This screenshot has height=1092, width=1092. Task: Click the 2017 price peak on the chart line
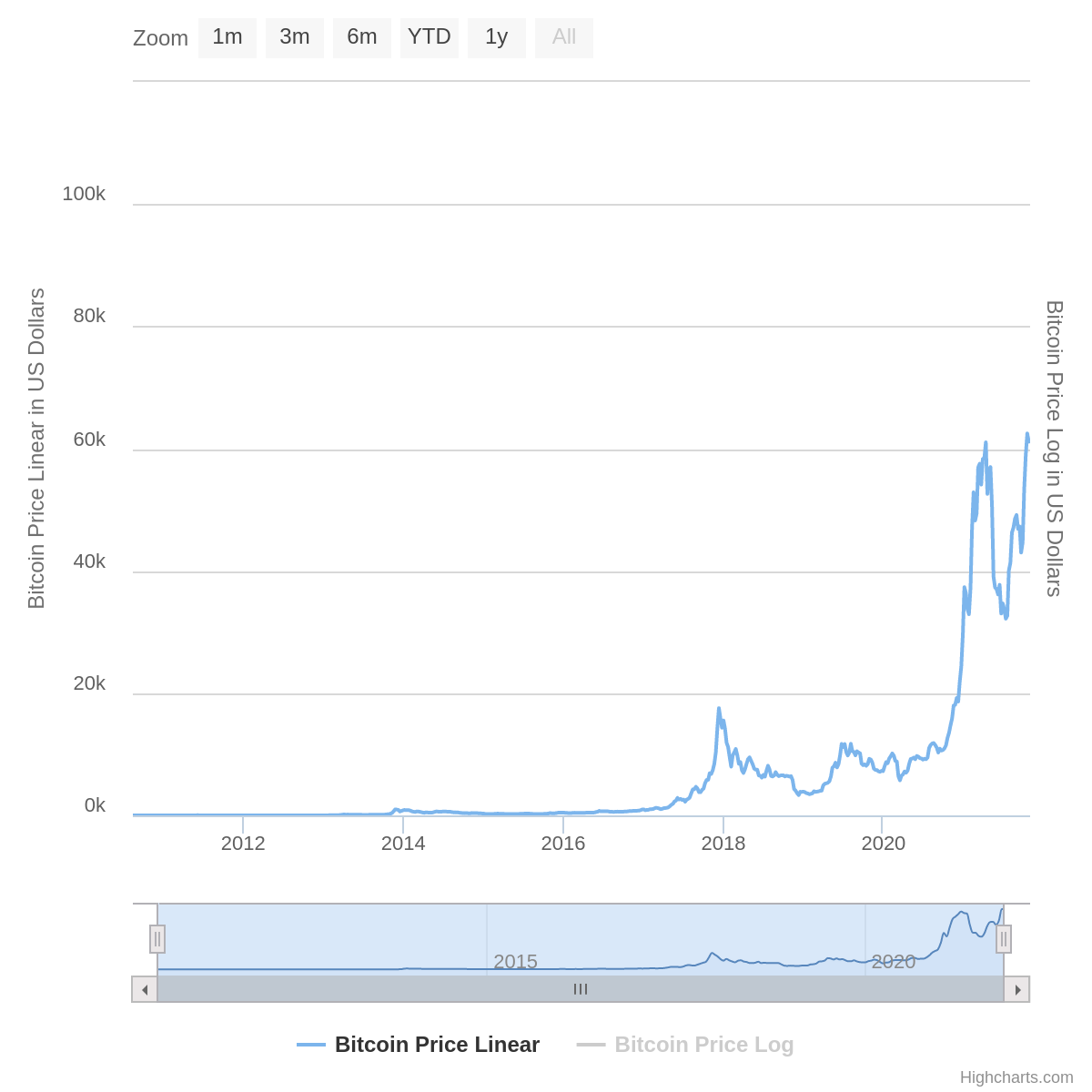click(x=719, y=709)
